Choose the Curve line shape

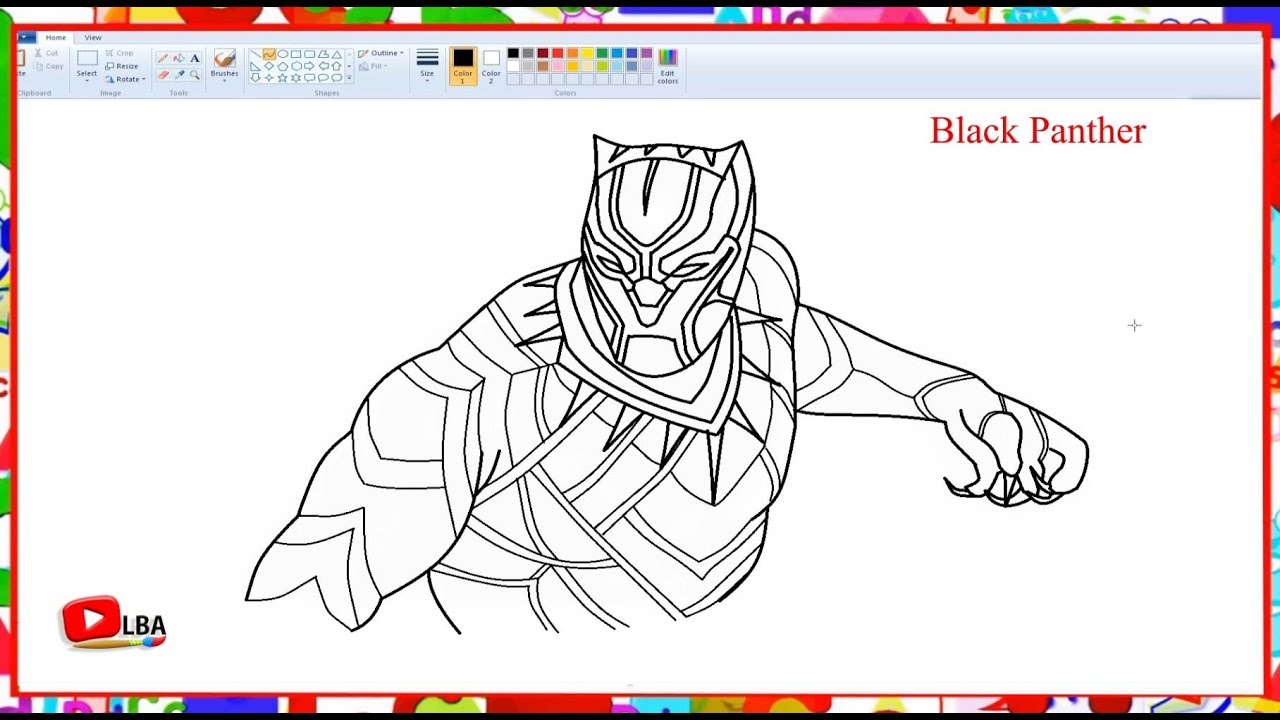point(269,54)
